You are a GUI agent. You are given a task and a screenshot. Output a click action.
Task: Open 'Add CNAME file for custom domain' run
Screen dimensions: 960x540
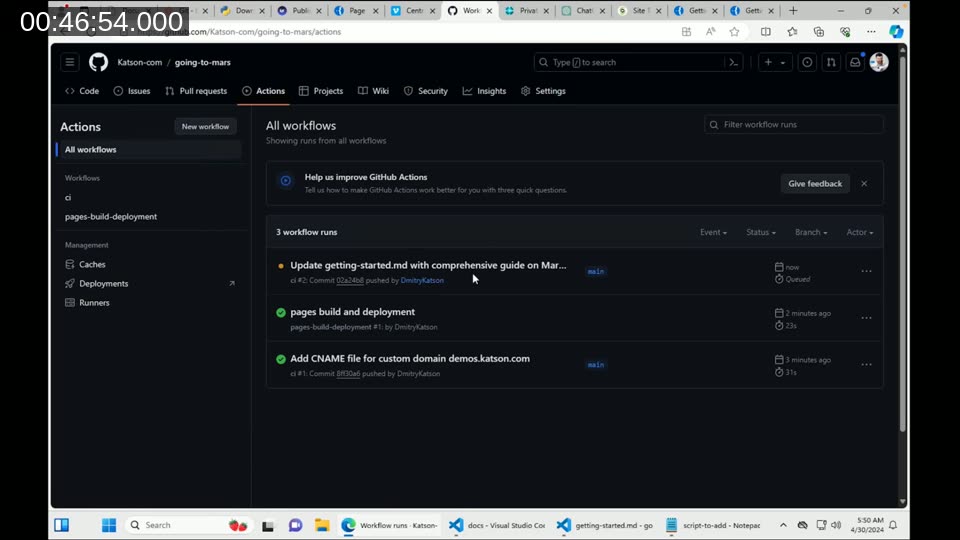[410, 359]
